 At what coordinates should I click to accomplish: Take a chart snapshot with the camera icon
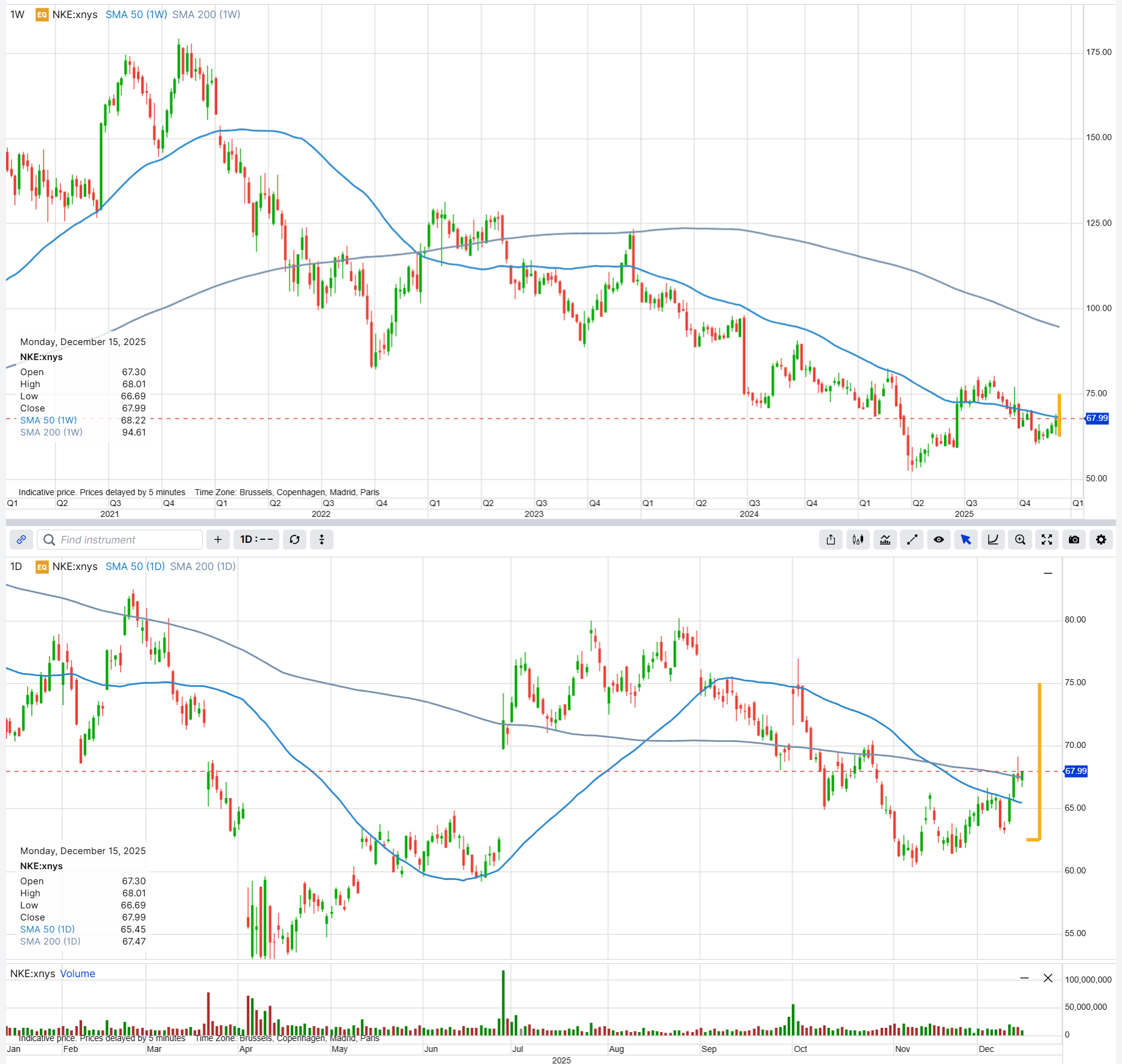(x=1074, y=540)
